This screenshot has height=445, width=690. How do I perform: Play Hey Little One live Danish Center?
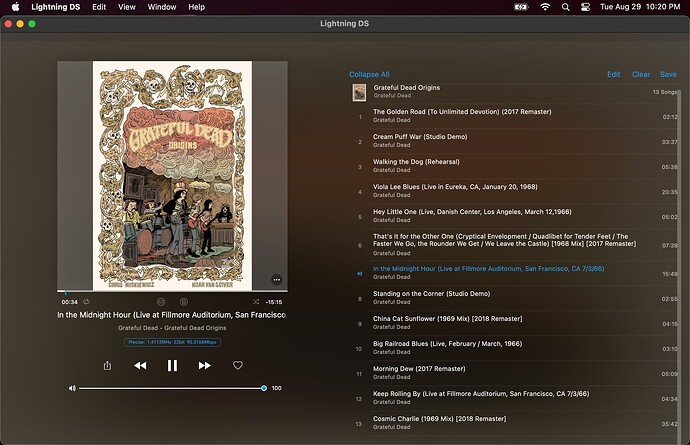(x=515, y=217)
